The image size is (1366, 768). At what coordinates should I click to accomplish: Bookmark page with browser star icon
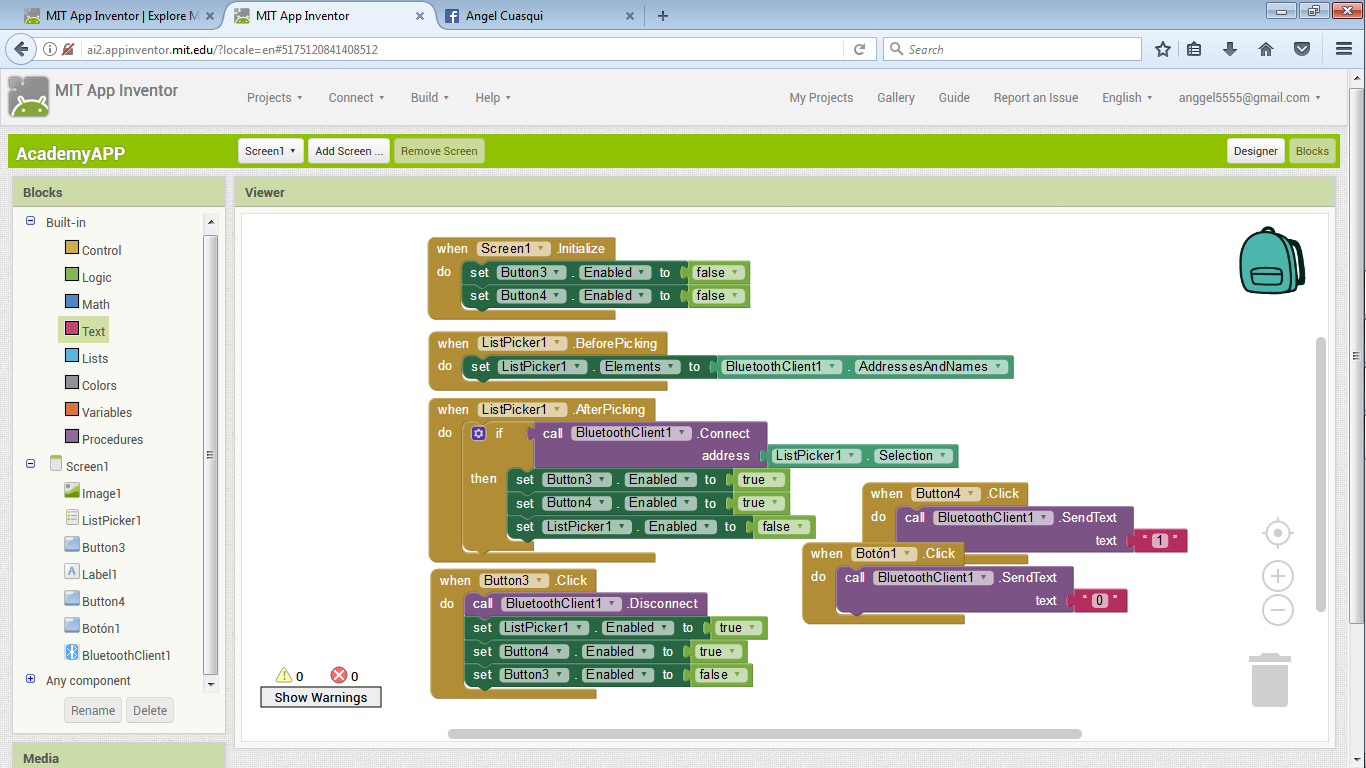click(x=1162, y=49)
